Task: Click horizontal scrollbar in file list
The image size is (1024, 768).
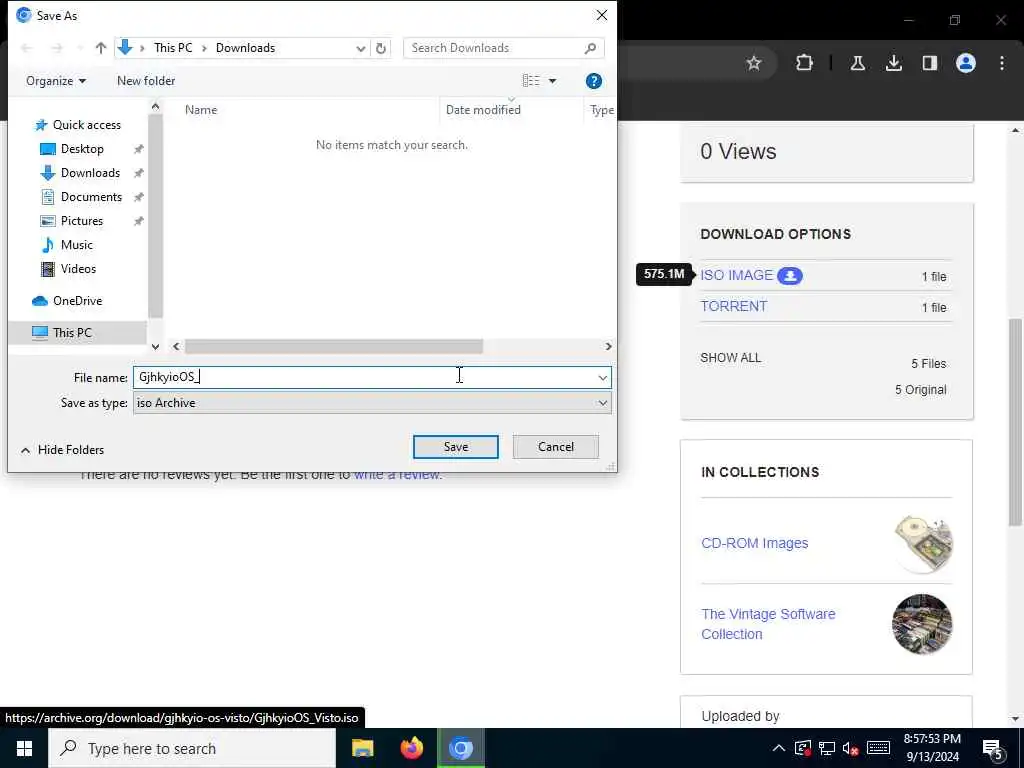Action: tap(334, 346)
